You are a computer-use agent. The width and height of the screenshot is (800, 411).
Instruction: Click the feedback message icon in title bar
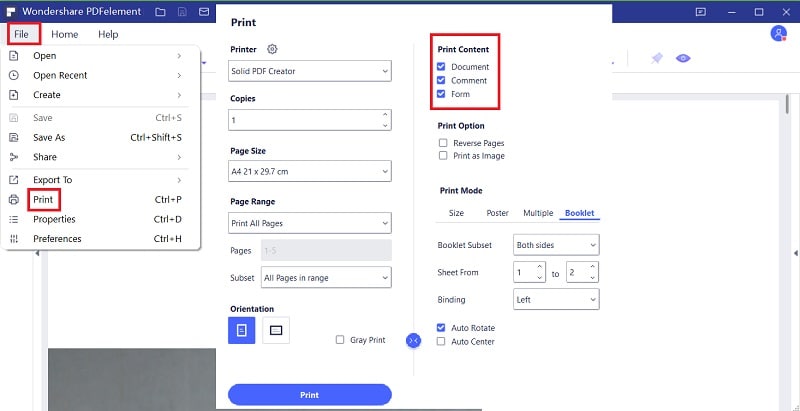pos(701,12)
